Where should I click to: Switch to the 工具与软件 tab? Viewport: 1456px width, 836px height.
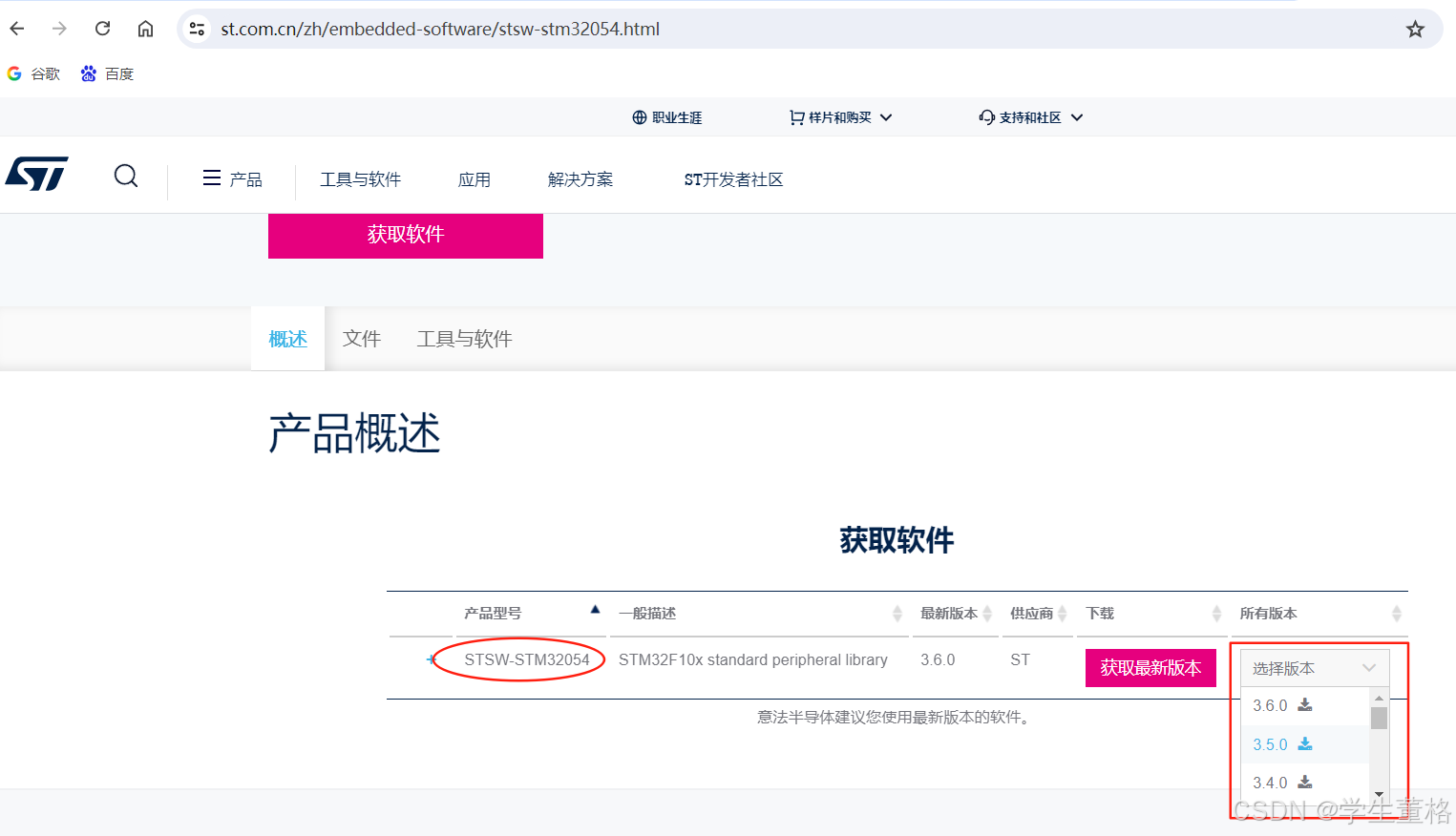point(464,339)
